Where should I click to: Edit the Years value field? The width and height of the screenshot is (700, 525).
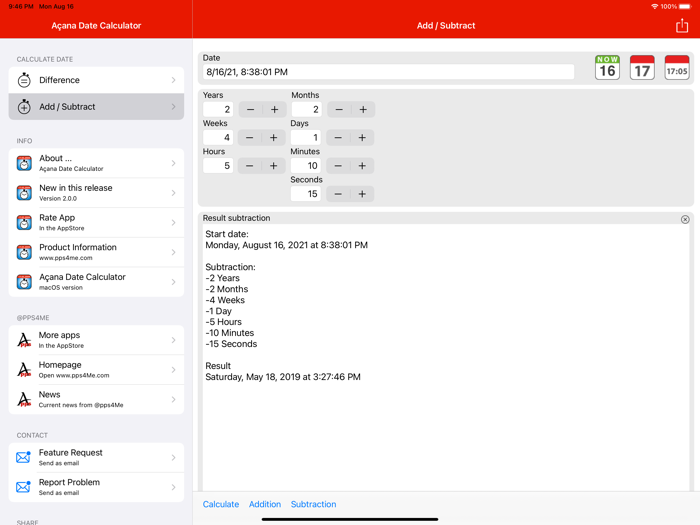tap(218, 109)
